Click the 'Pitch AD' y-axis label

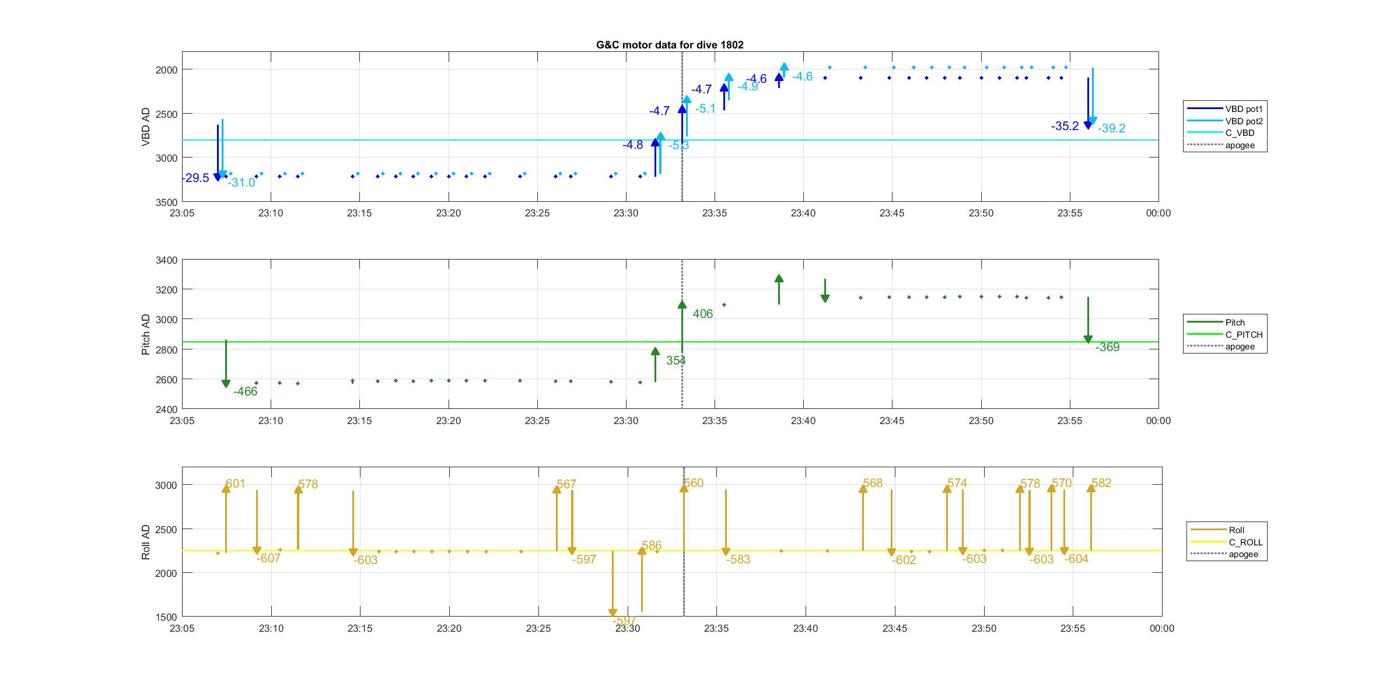146,334
